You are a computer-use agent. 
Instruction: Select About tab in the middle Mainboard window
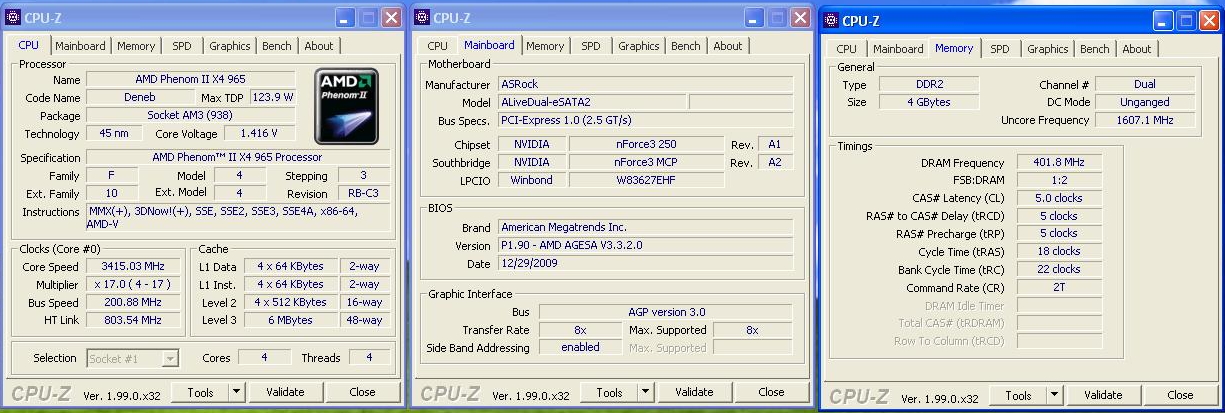(x=728, y=46)
